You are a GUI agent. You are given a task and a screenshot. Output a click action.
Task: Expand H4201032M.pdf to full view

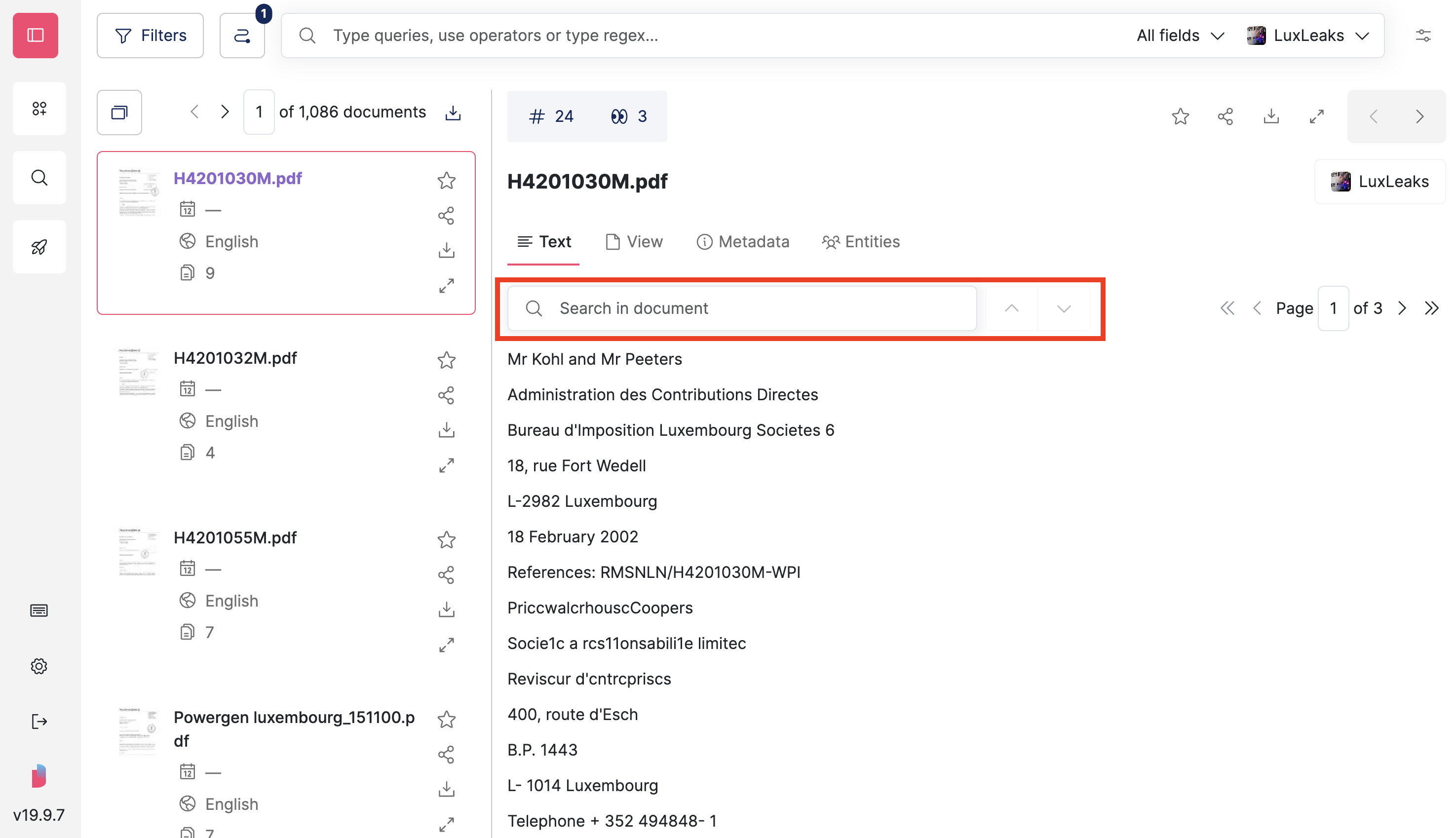(x=447, y=465)
